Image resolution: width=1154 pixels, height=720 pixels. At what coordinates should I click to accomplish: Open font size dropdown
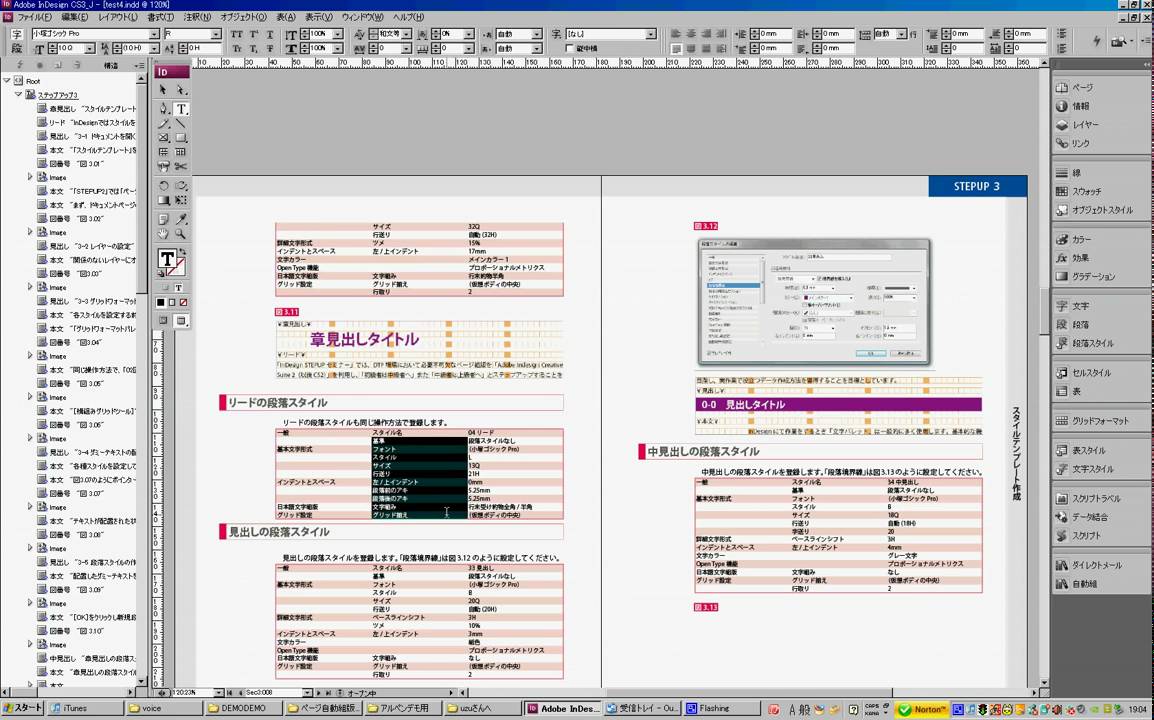pyautogui.click(x=89, y=49)
